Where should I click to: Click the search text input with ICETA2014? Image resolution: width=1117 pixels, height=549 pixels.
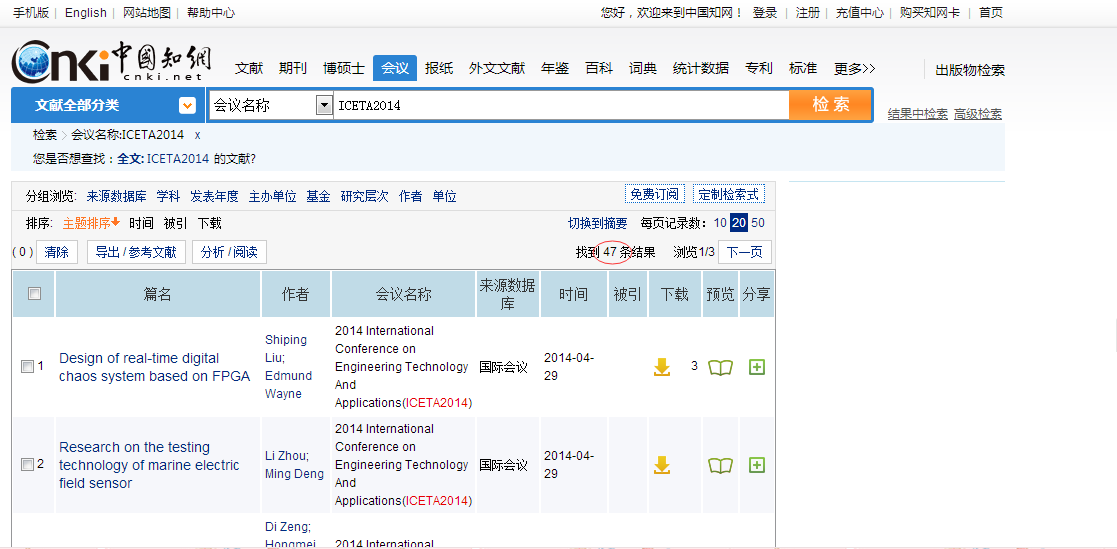561,105
